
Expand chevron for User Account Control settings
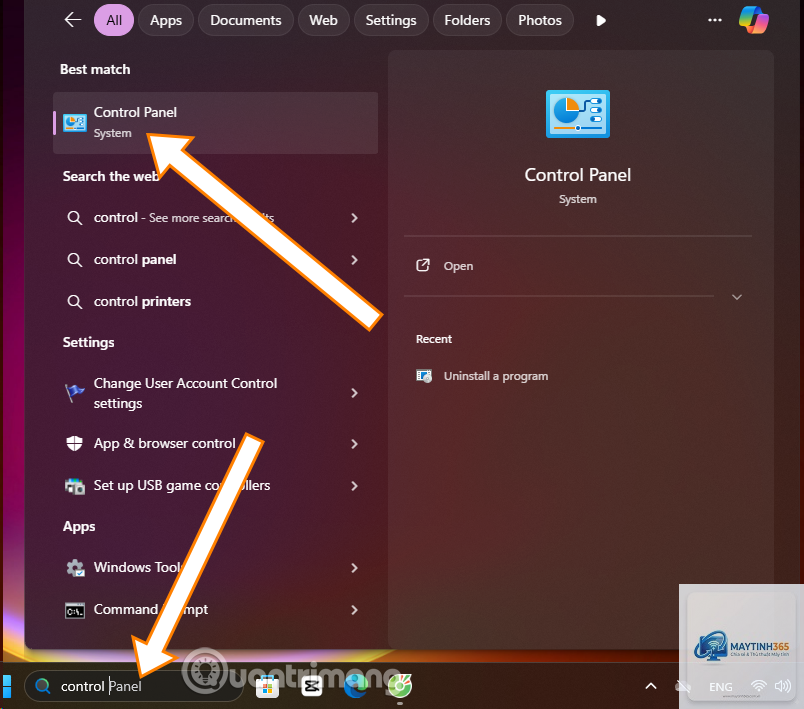(x=354, y=393)
